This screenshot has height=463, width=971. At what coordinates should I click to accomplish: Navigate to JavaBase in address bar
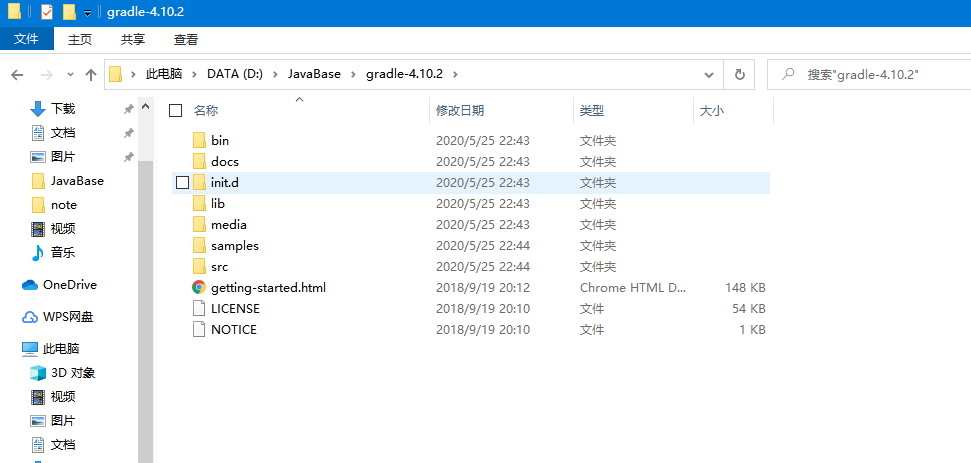[x=314, y=74]
